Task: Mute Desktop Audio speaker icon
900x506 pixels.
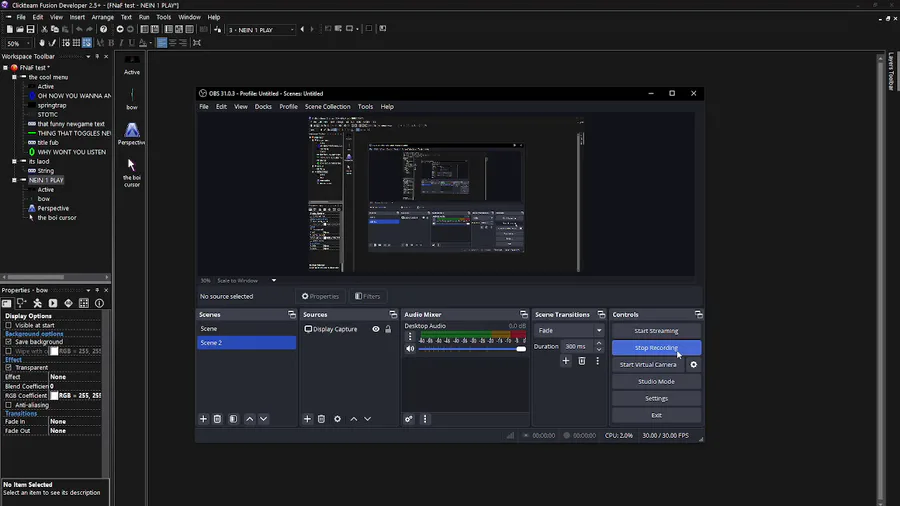Action: 410,349
